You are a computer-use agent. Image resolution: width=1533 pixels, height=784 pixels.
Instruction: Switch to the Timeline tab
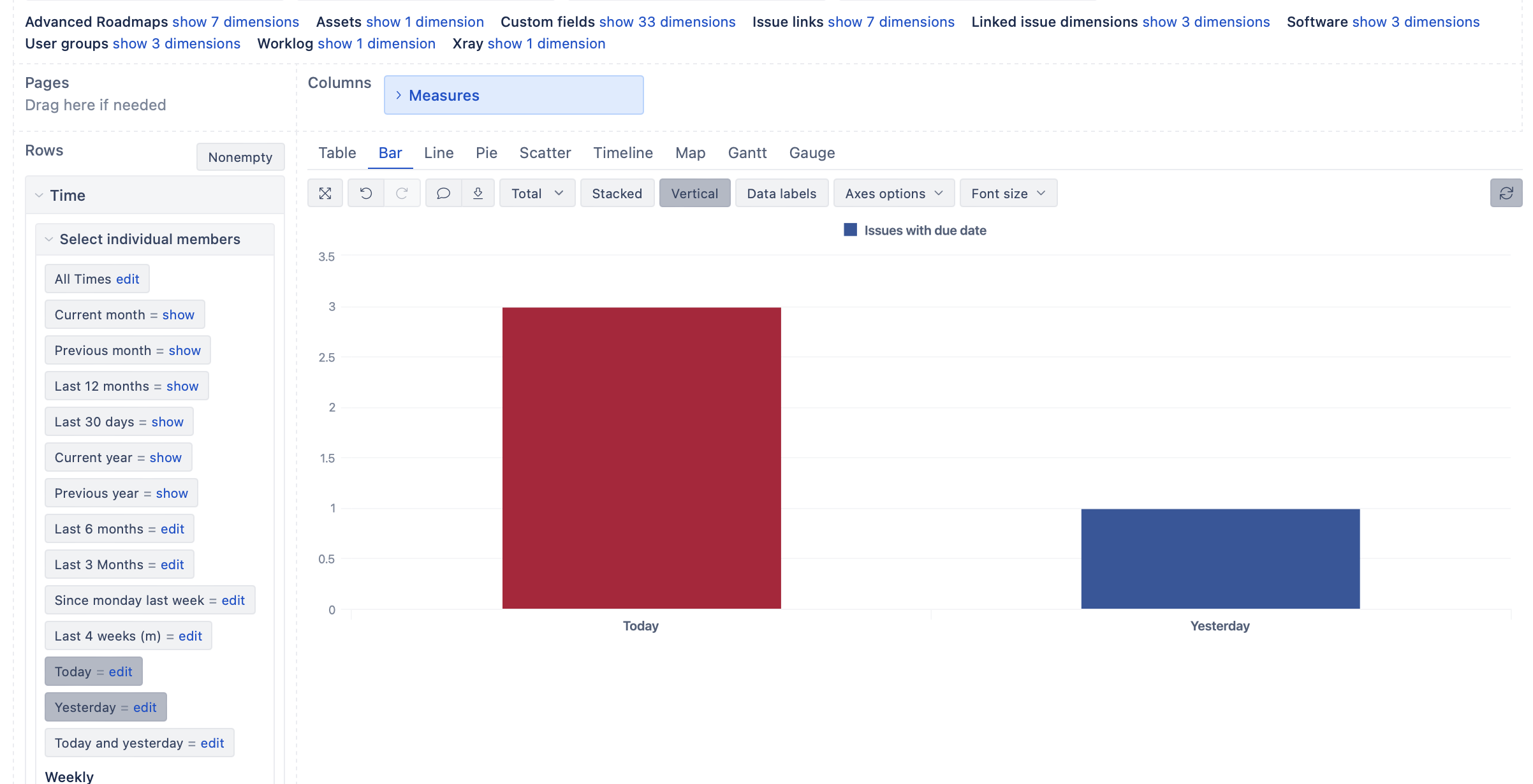623,153
